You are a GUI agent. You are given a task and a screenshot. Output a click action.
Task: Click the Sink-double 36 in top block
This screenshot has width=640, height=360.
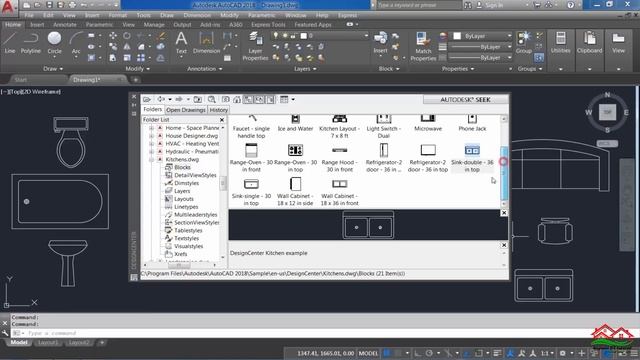pos(472,158)
